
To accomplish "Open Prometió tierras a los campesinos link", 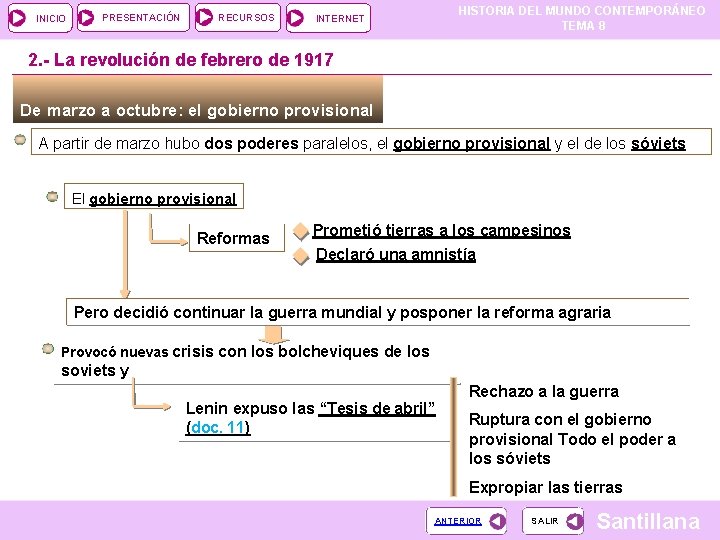I will tap(441, 230).
